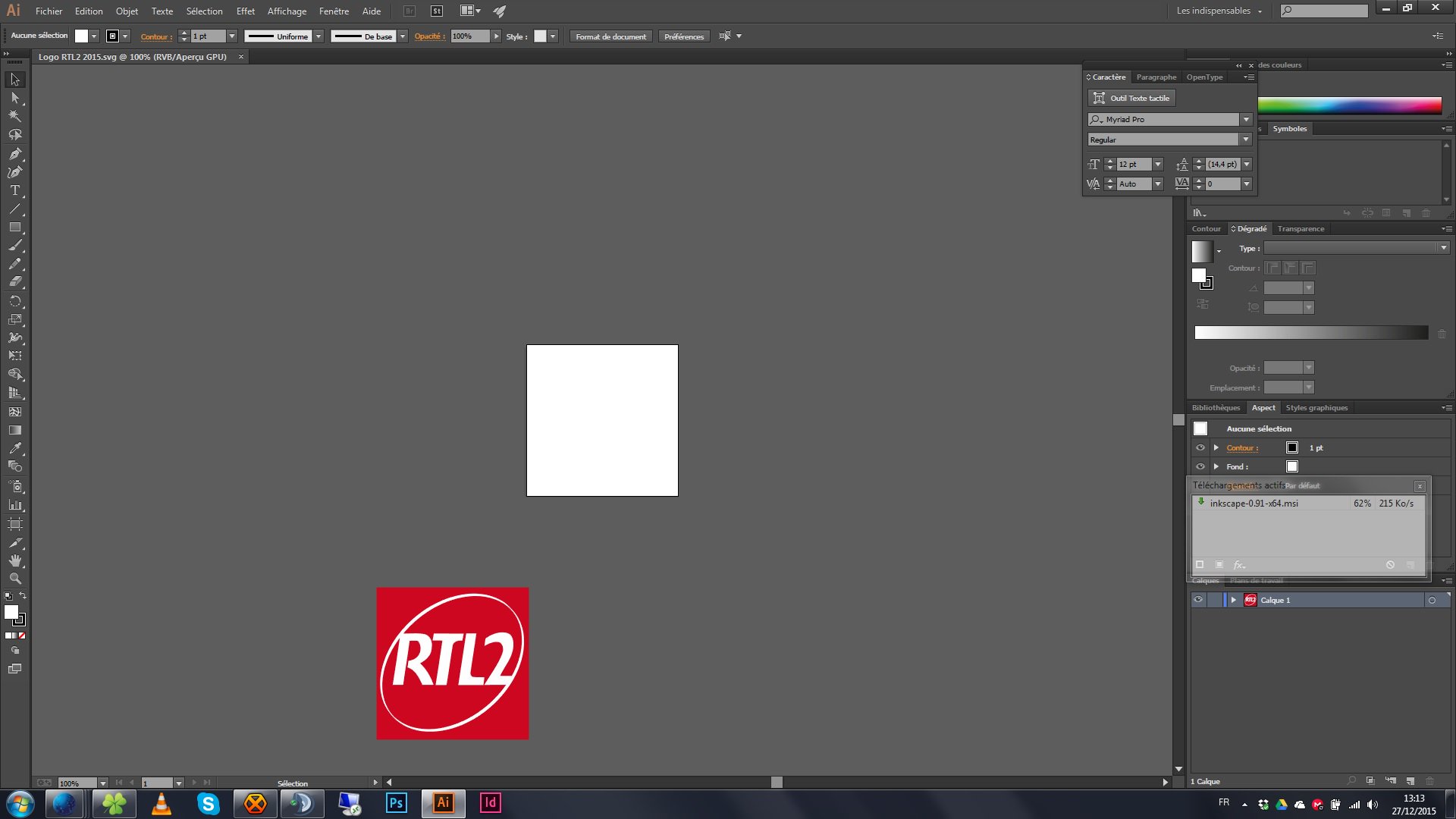The image size is (1456, 819).
Task: Click the target circle of Calque 1
Action: [x=1432, y=601]
